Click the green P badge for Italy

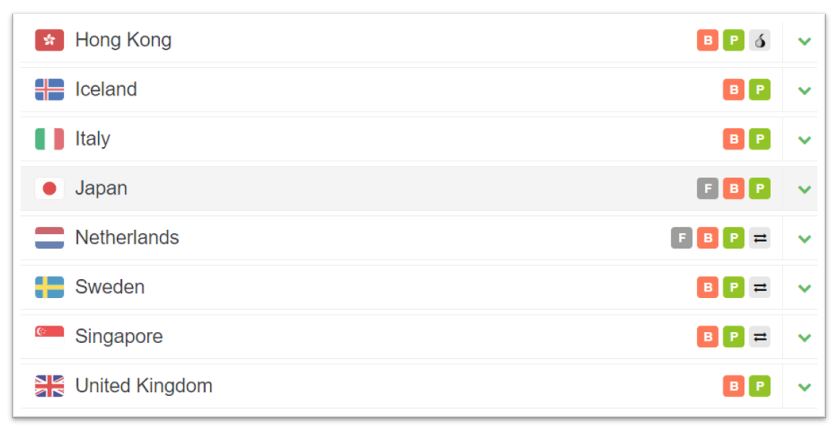(x=759, y=139)
